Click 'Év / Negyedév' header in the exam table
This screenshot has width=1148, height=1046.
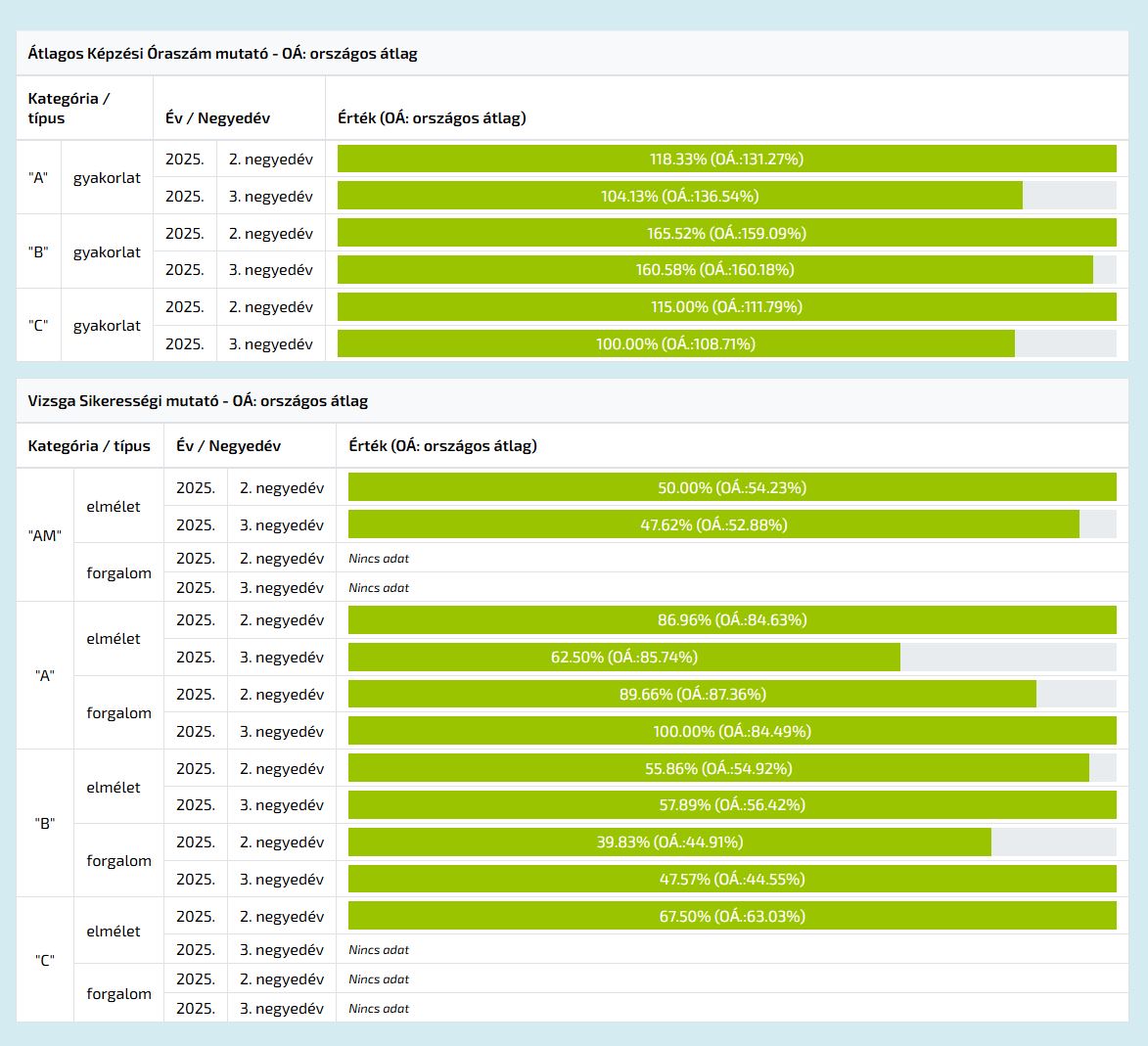(x=228, y=446)
